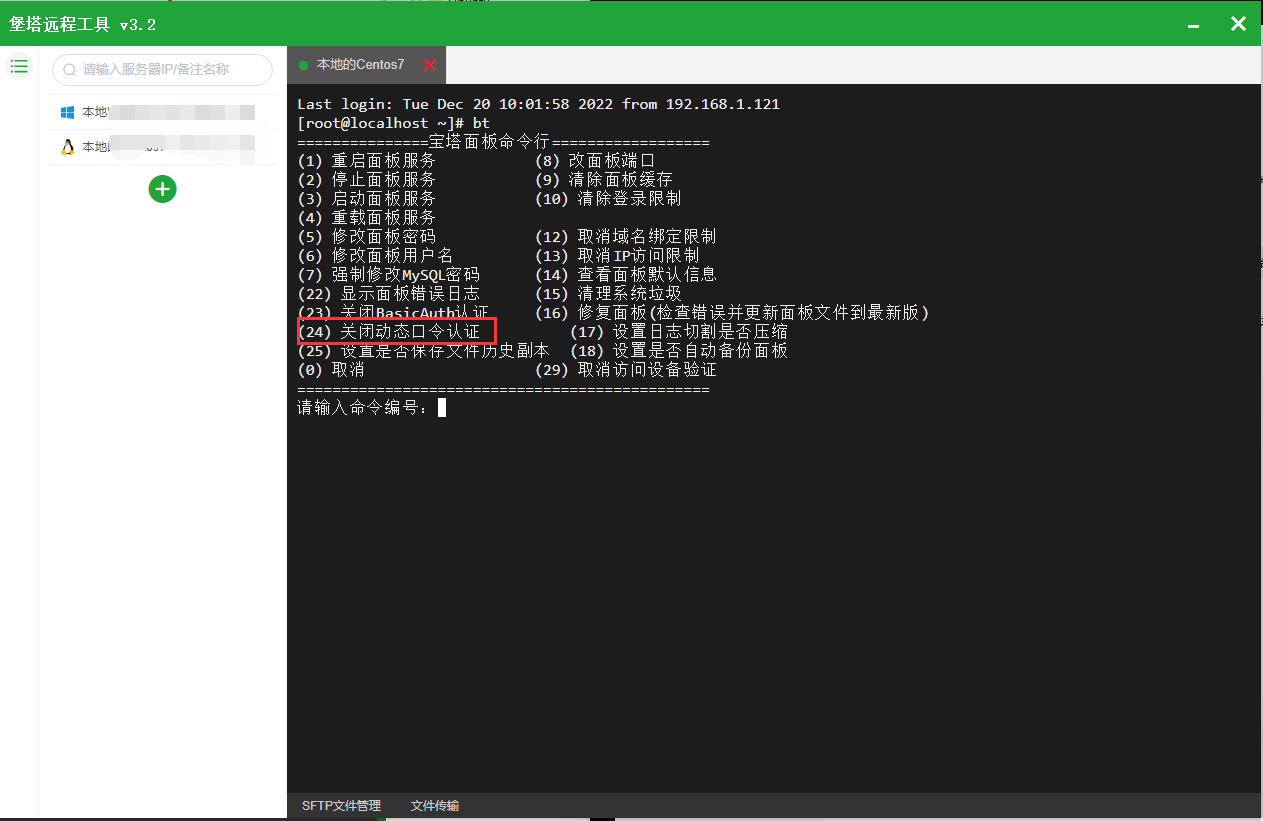
Task: Close the 本地的Centos7 tab with red X
Action: tap(430, 65)
